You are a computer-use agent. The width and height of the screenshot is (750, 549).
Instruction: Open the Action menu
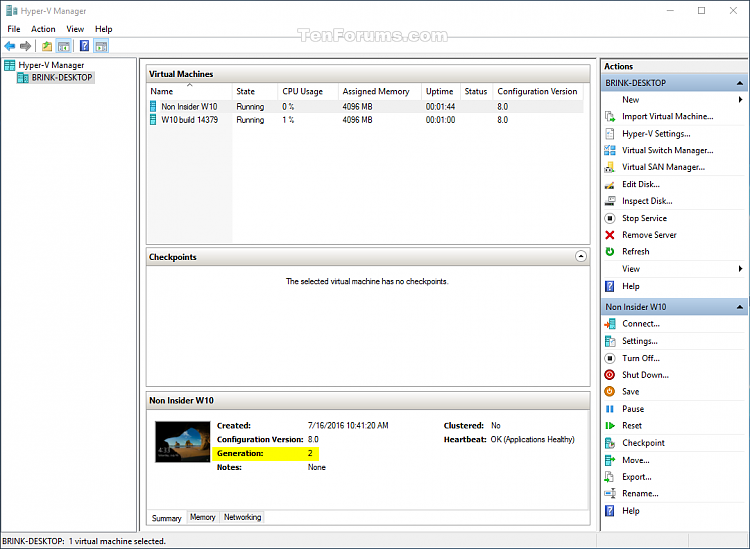pyautogui.click(x=43, y=29)
